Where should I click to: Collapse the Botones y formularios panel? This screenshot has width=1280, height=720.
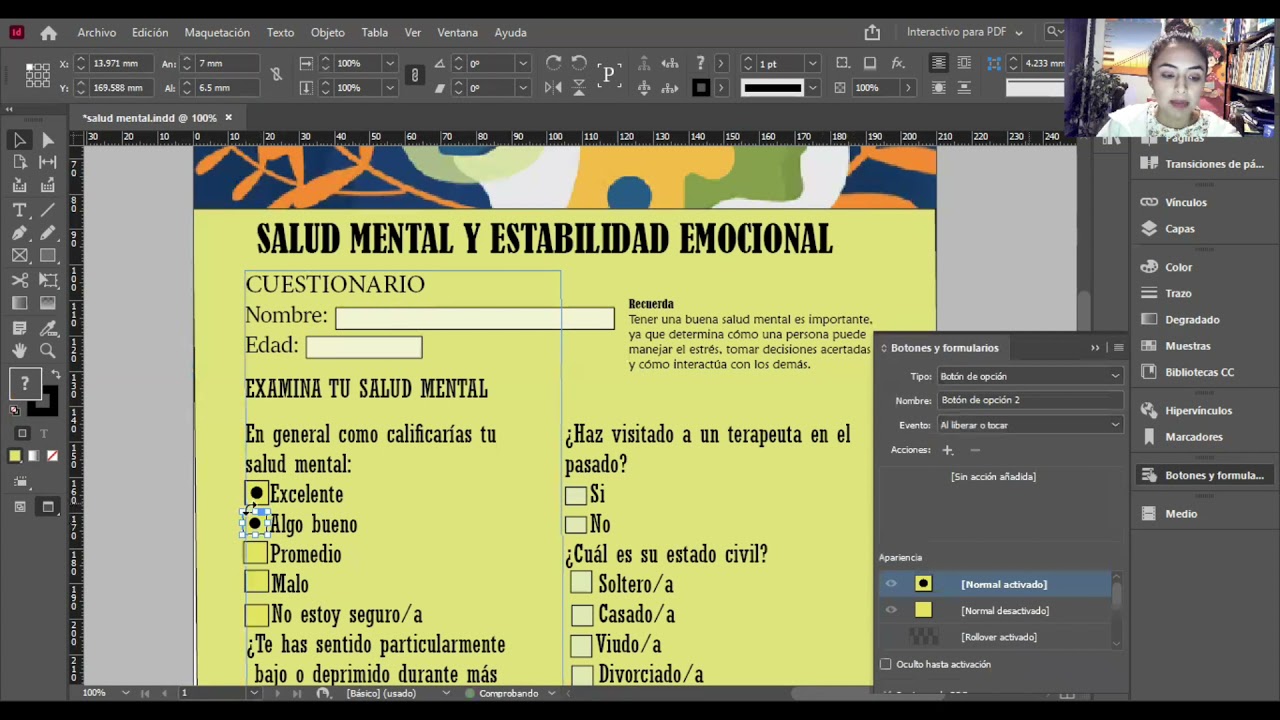pyautogui.click(x=1095, y=348)
